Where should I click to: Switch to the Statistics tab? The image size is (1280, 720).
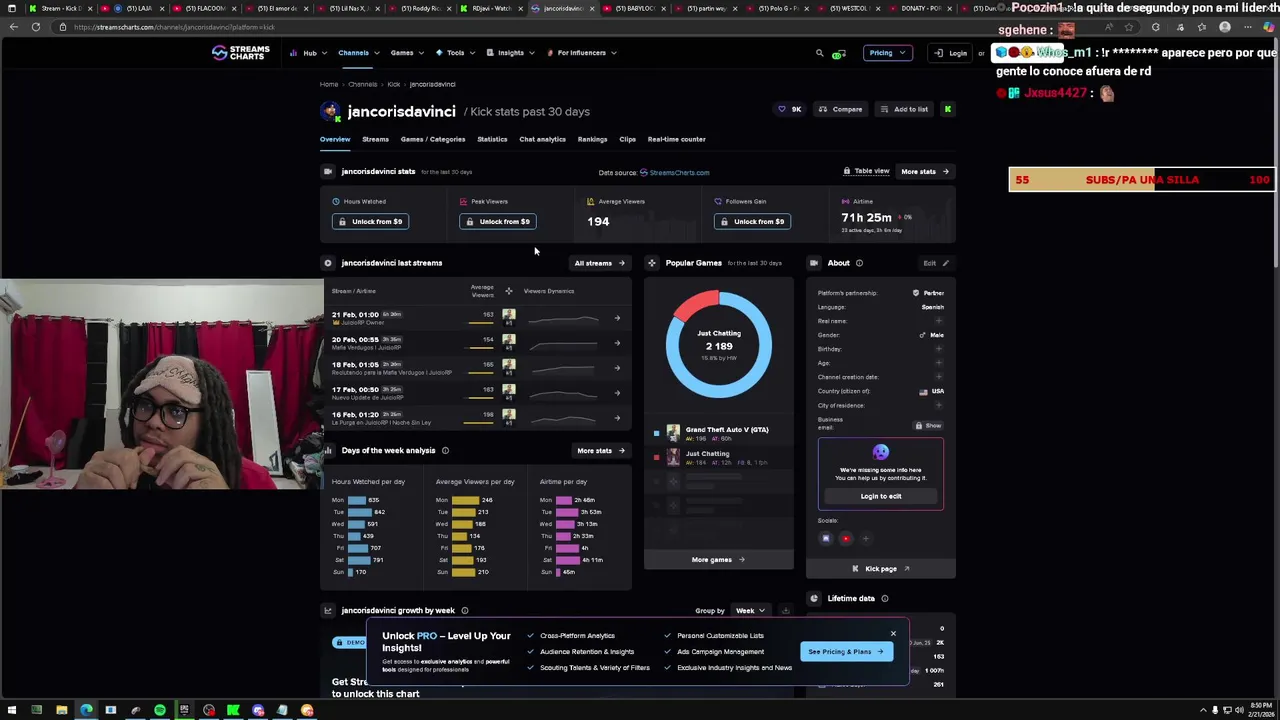point(492,139)
